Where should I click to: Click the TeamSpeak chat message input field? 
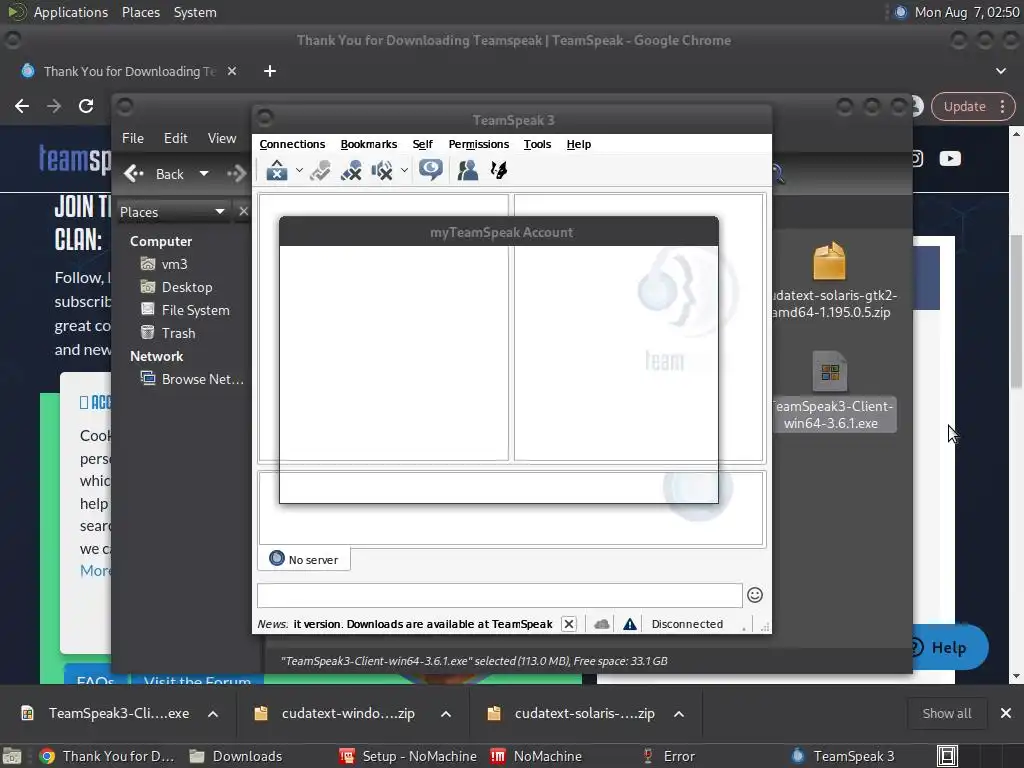[x=500, y=595]
